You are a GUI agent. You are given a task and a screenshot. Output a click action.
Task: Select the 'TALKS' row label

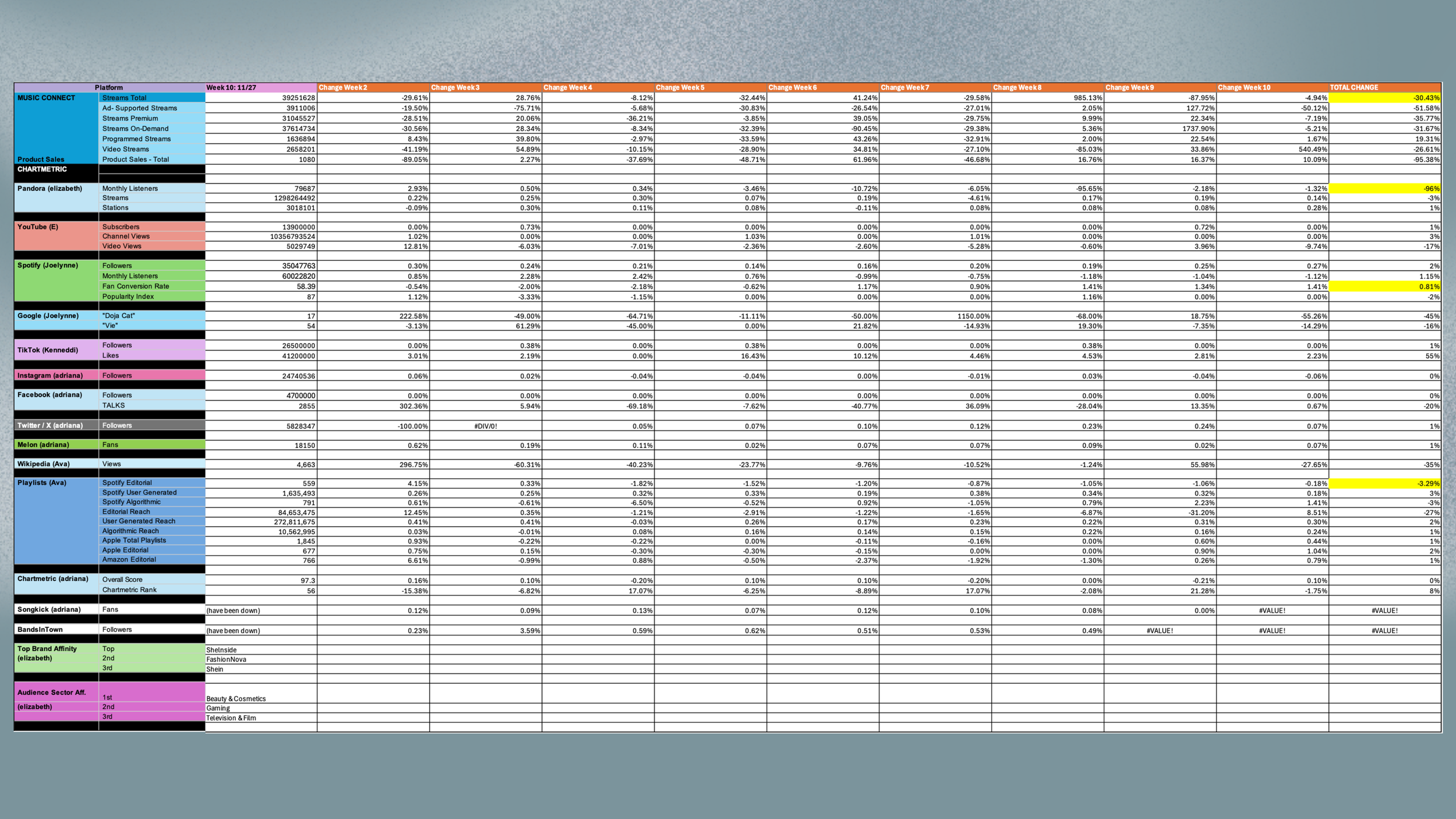click(x=152, y=406)
